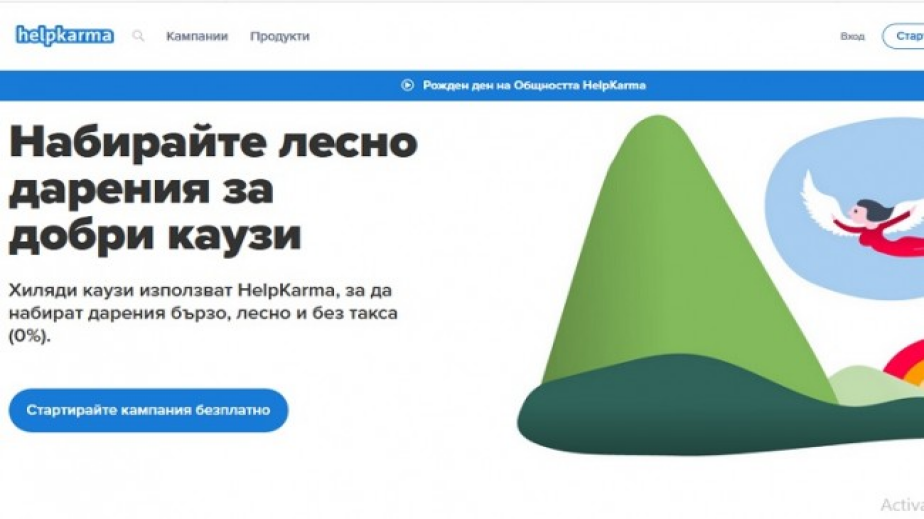The image size is (924, 519).
Task: Open search with the magnifier icon
Action: 138,36
